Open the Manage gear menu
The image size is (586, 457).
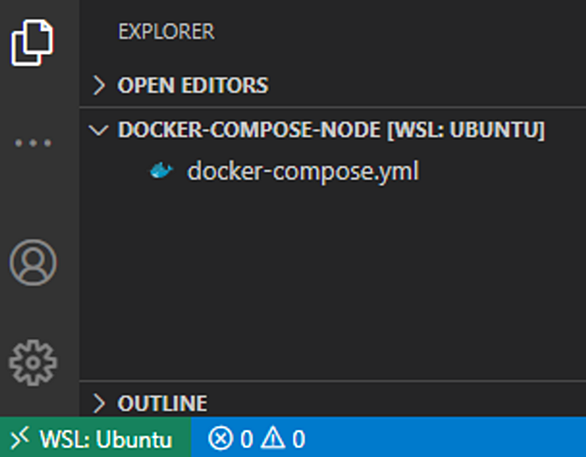[x=33, y=362]
